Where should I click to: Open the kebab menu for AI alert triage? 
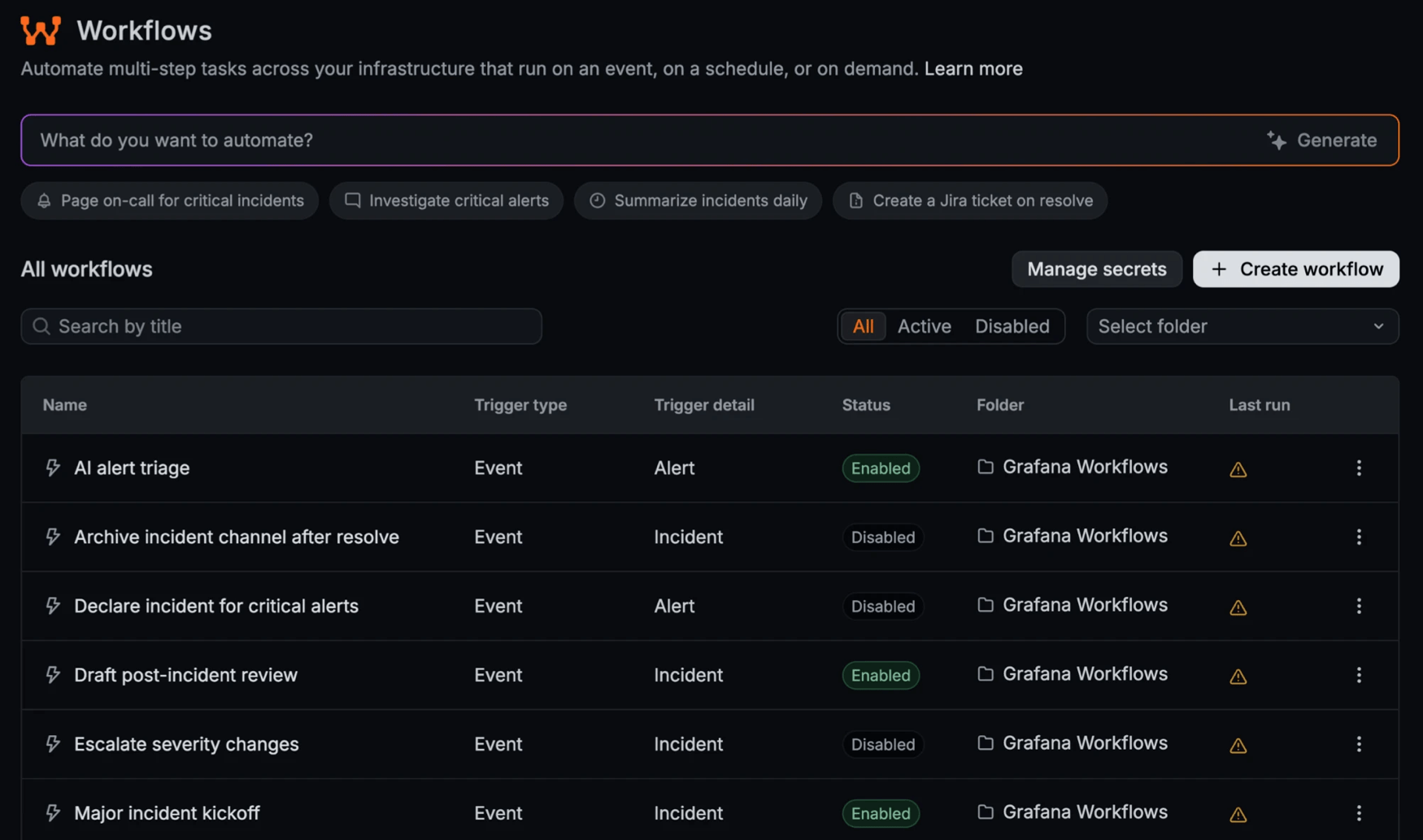tap(1359, 468)
